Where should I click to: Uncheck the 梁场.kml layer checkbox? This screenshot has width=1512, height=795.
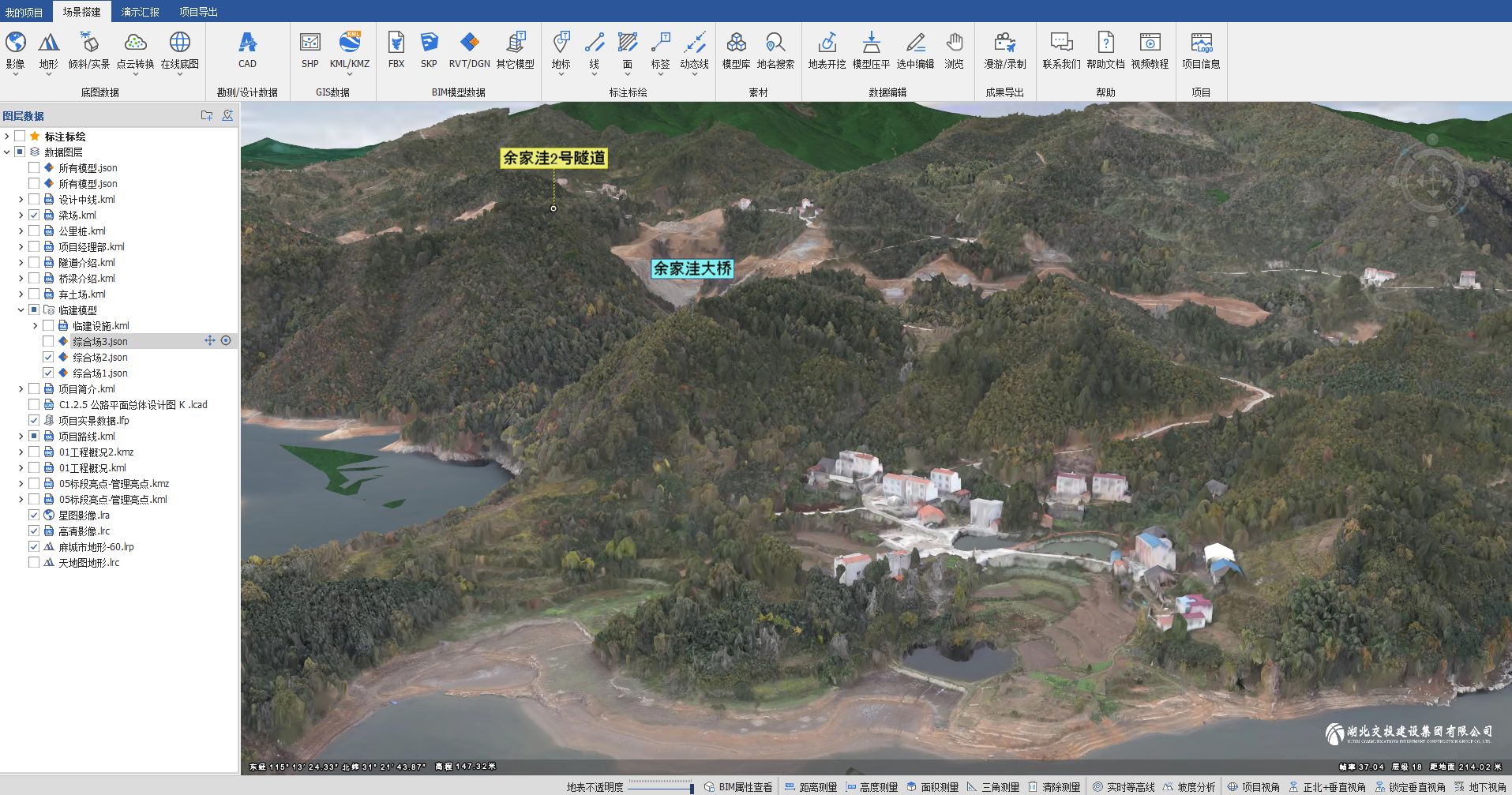[34, 215]
